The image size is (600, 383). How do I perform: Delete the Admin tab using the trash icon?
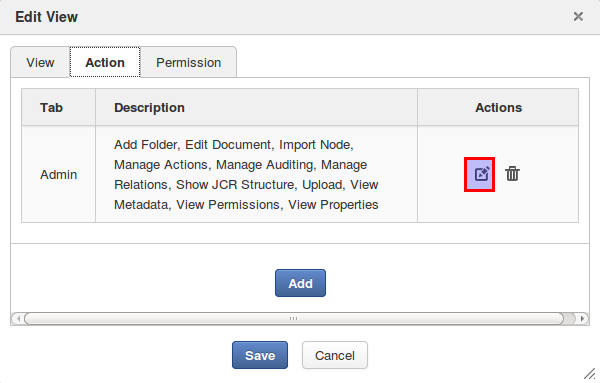(x=512, y=174)
